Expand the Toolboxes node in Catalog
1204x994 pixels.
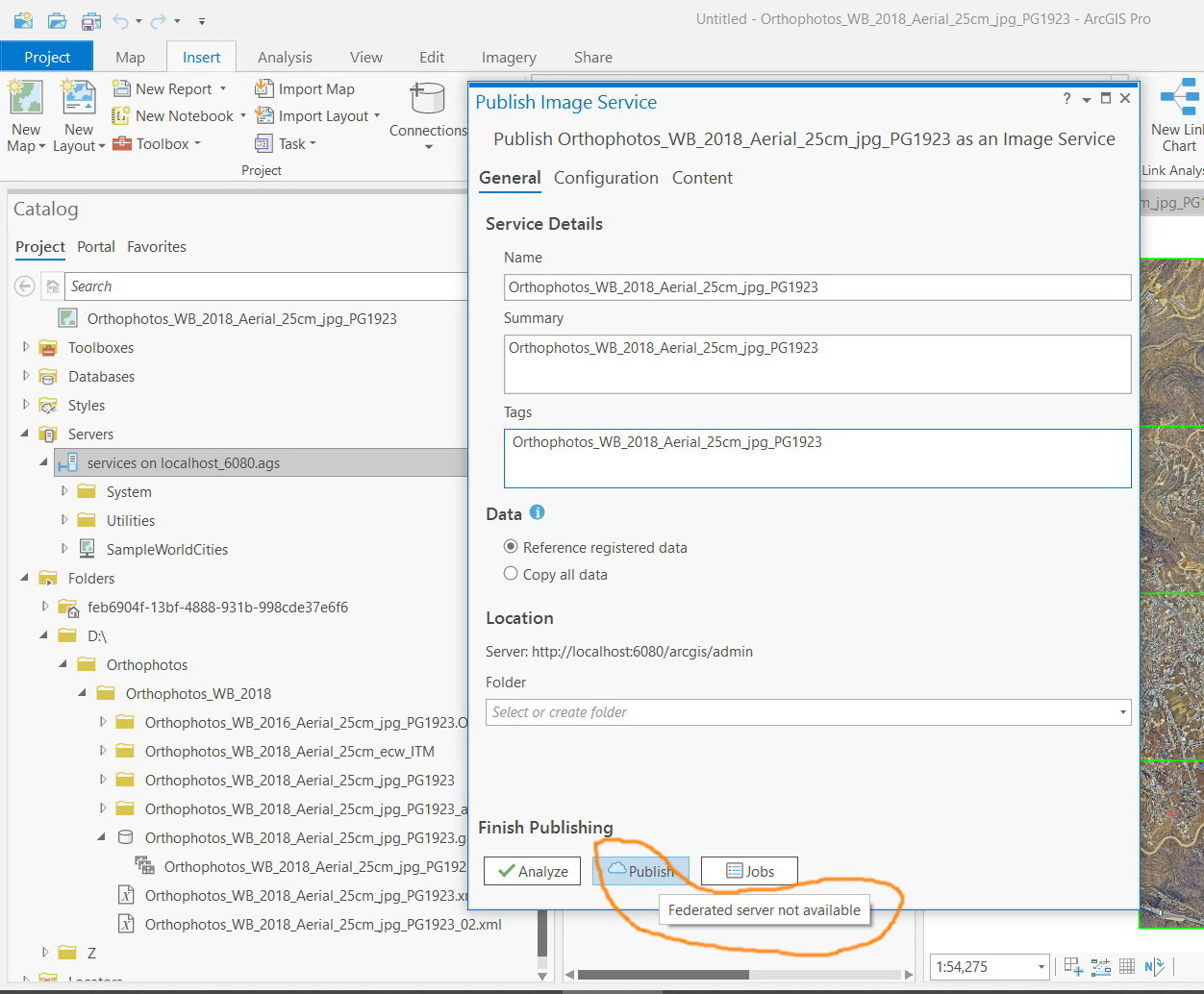[x=26, y=347]
